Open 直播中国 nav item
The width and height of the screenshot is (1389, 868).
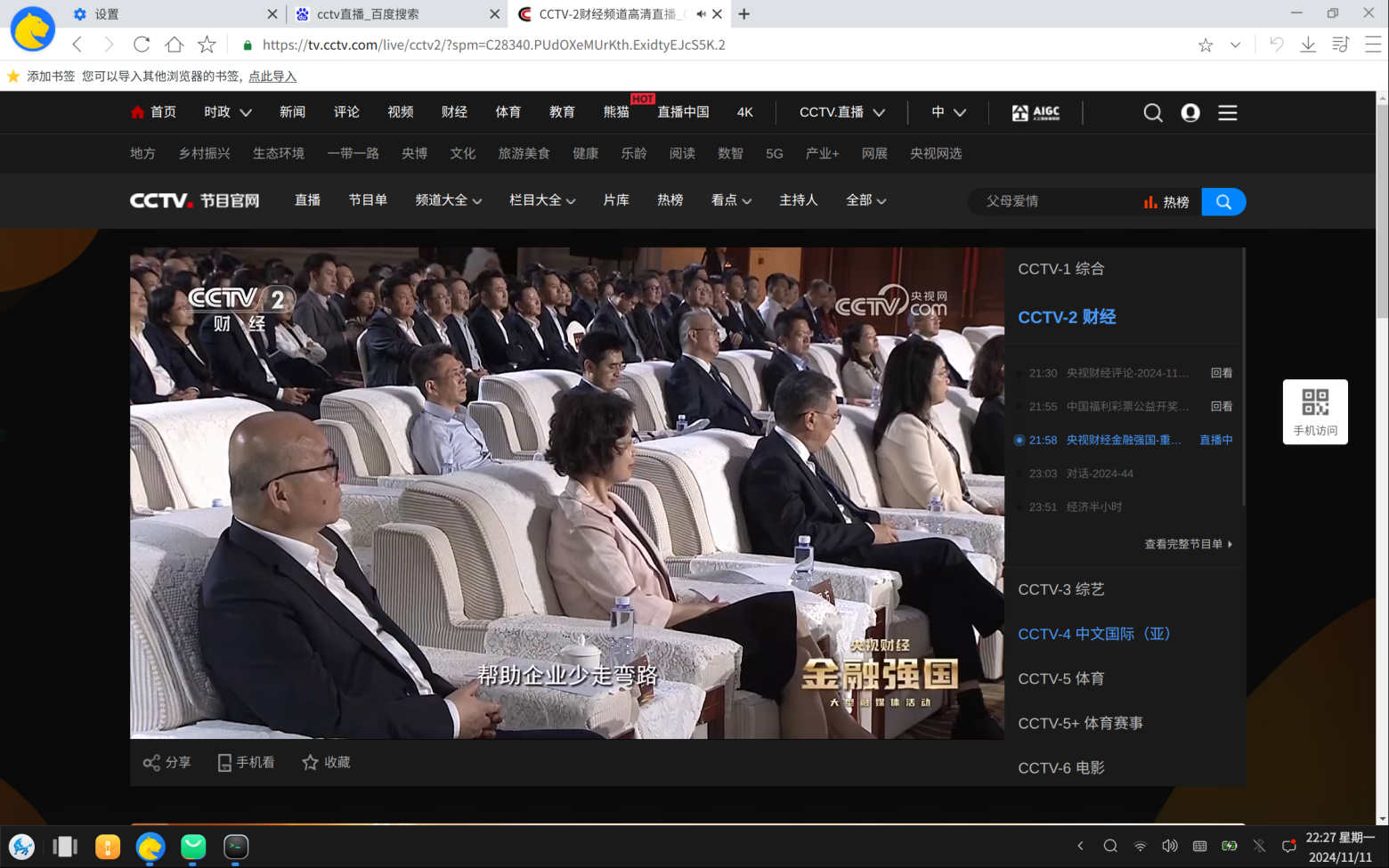[684, 112]
